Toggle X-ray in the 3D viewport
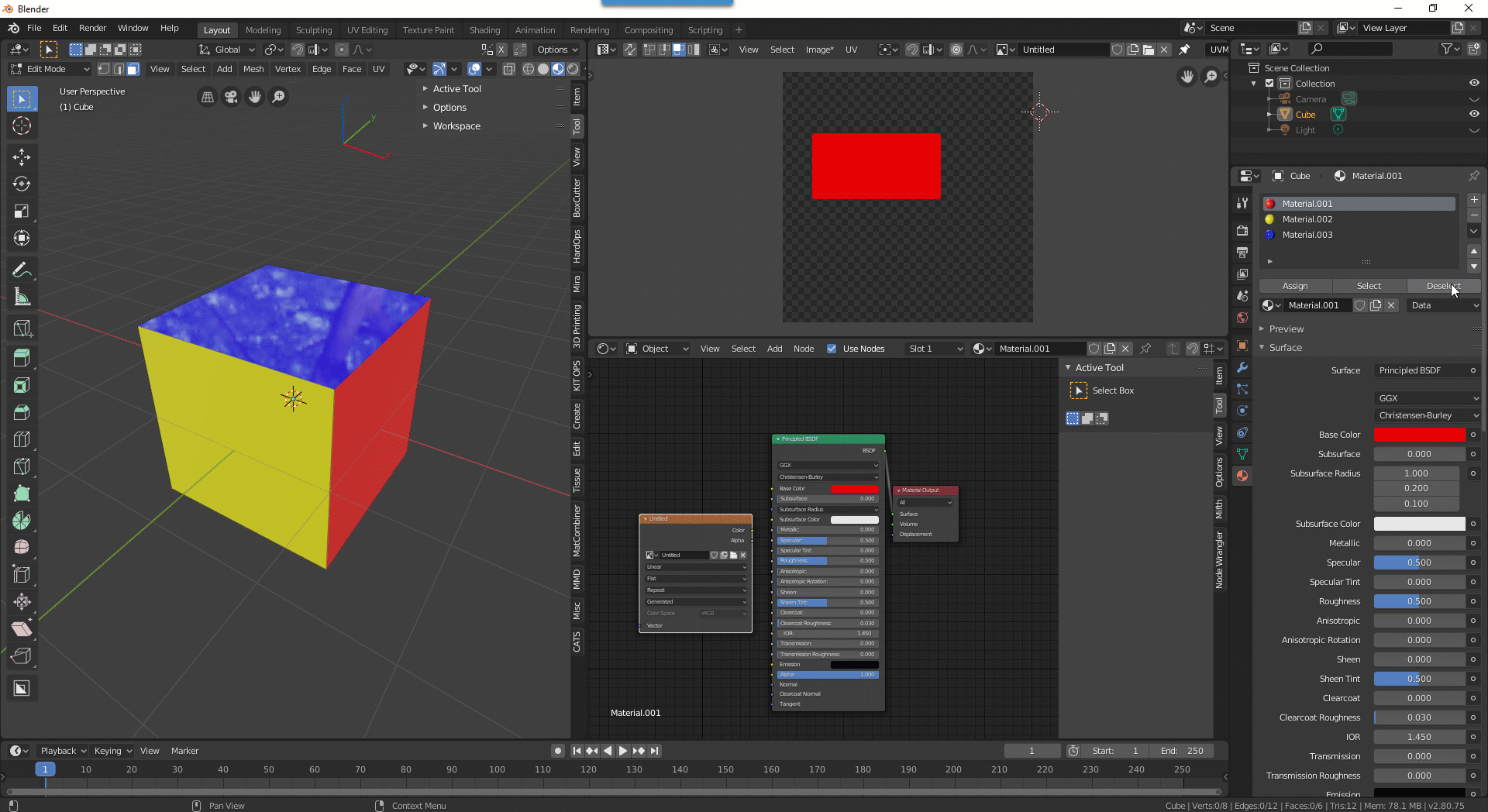The width and height of the screenshot is (1488, 812). (508, 69)
